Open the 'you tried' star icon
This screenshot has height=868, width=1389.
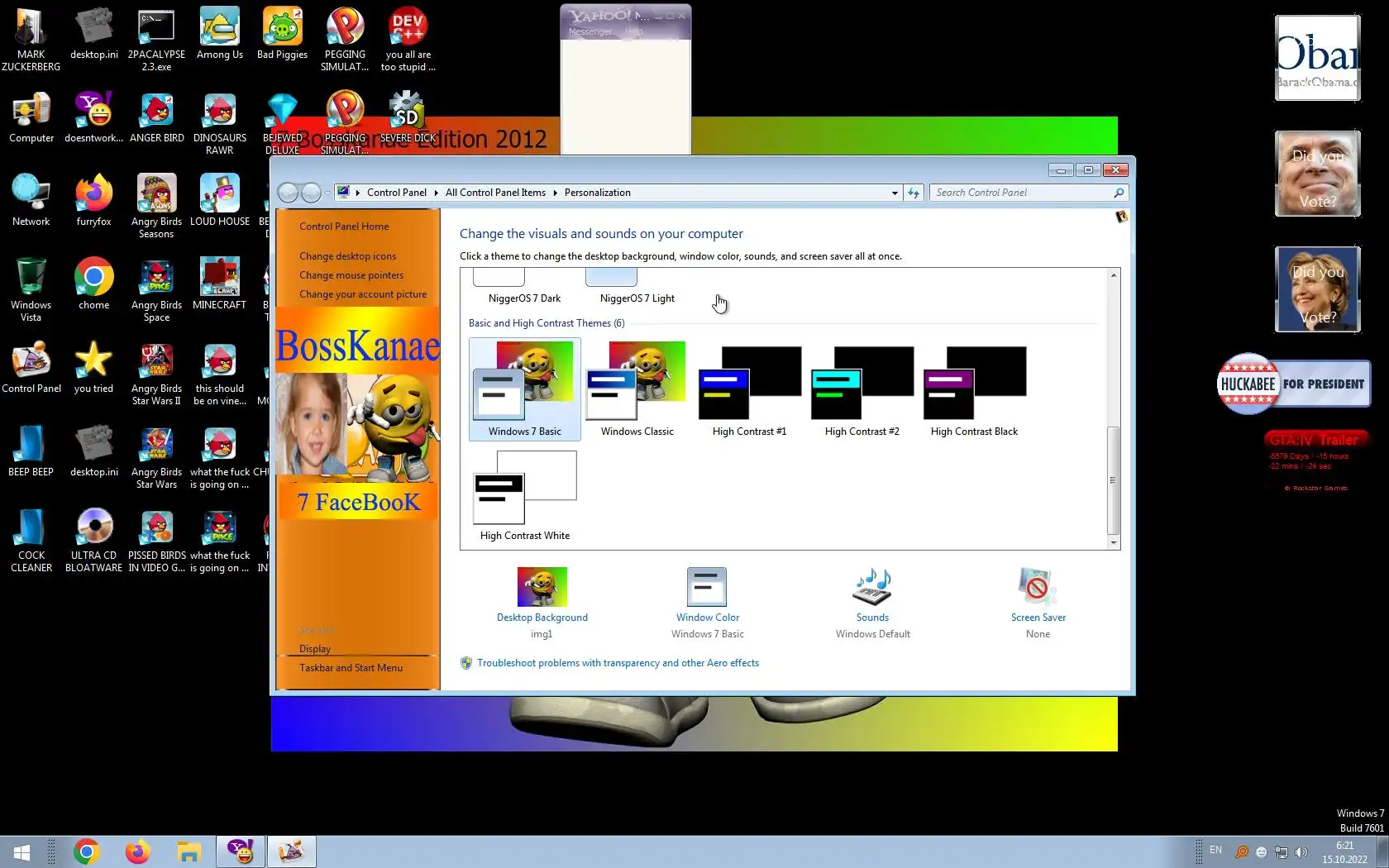[93, 369]
